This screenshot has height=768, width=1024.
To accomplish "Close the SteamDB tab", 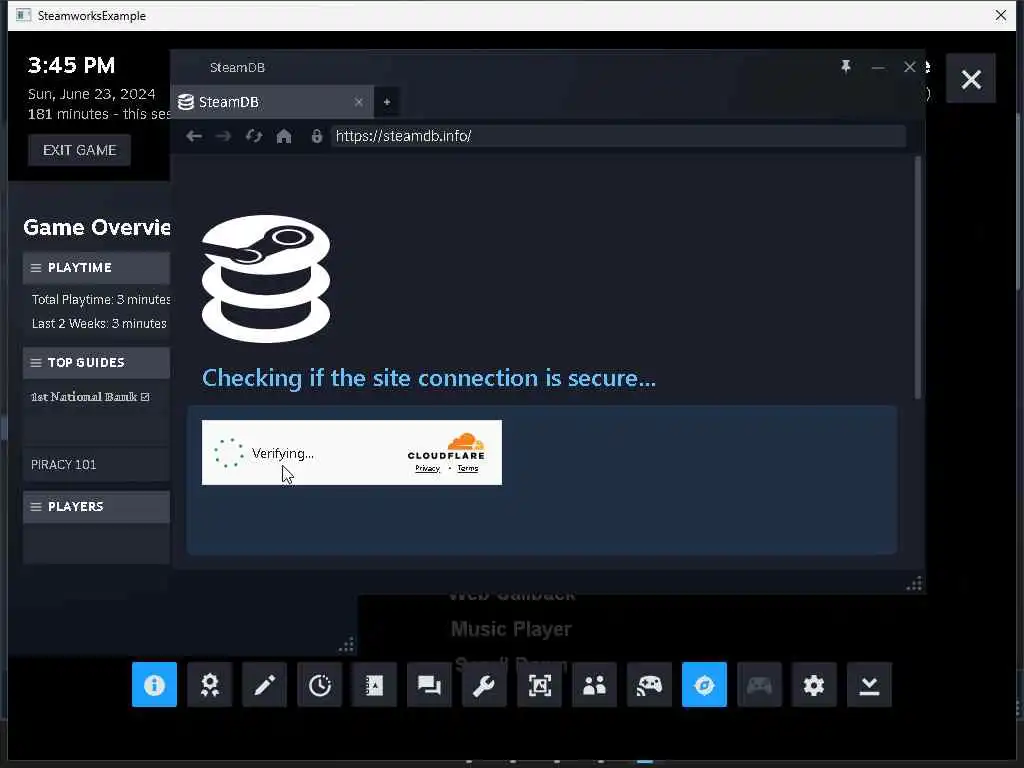I will click(359, 102).
